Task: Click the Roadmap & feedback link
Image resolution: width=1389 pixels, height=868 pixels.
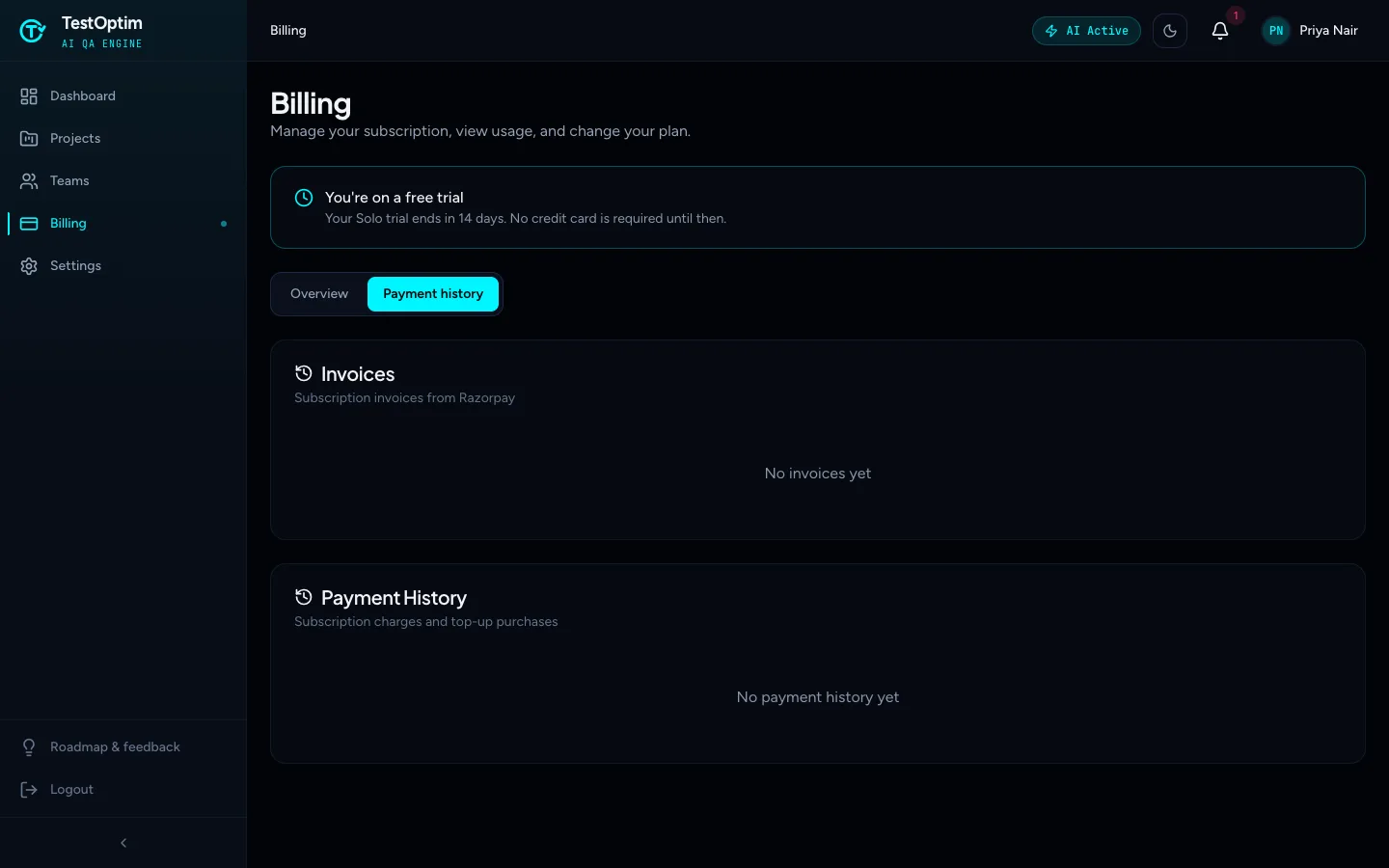Action: pyautogui.click(x=123, y=747)
